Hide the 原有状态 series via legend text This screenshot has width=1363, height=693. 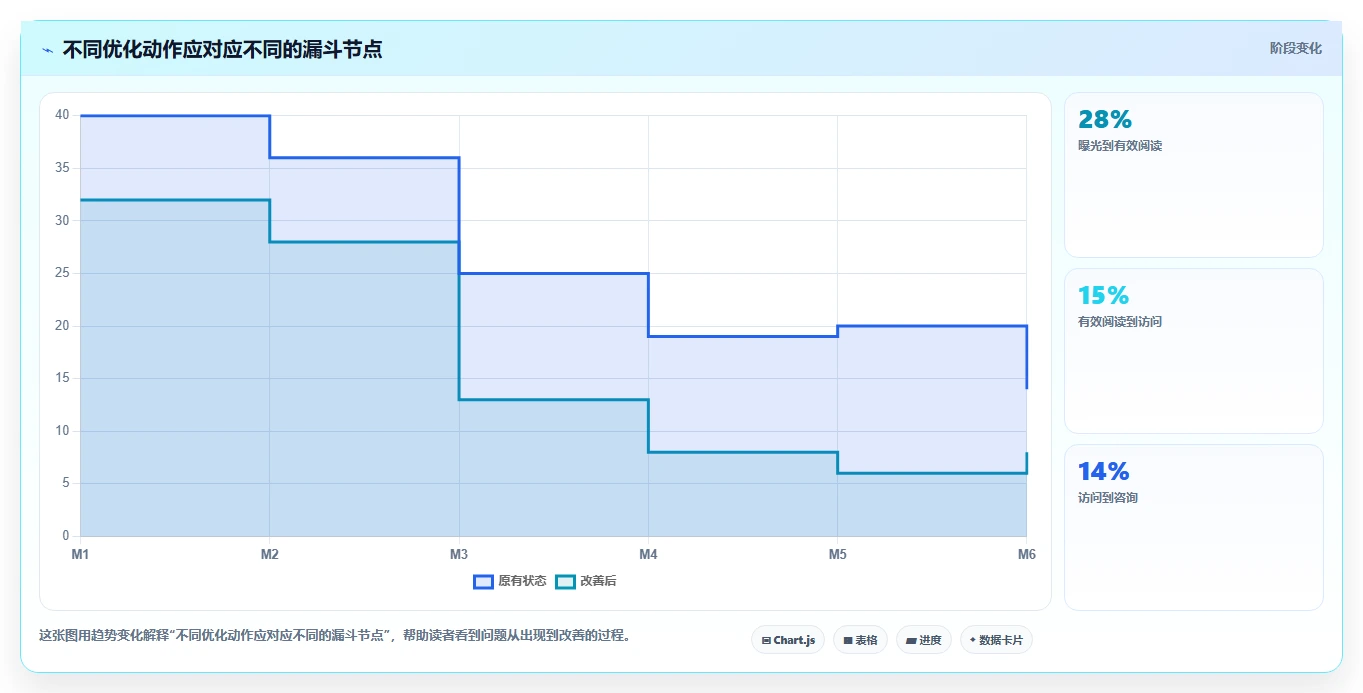522,581
